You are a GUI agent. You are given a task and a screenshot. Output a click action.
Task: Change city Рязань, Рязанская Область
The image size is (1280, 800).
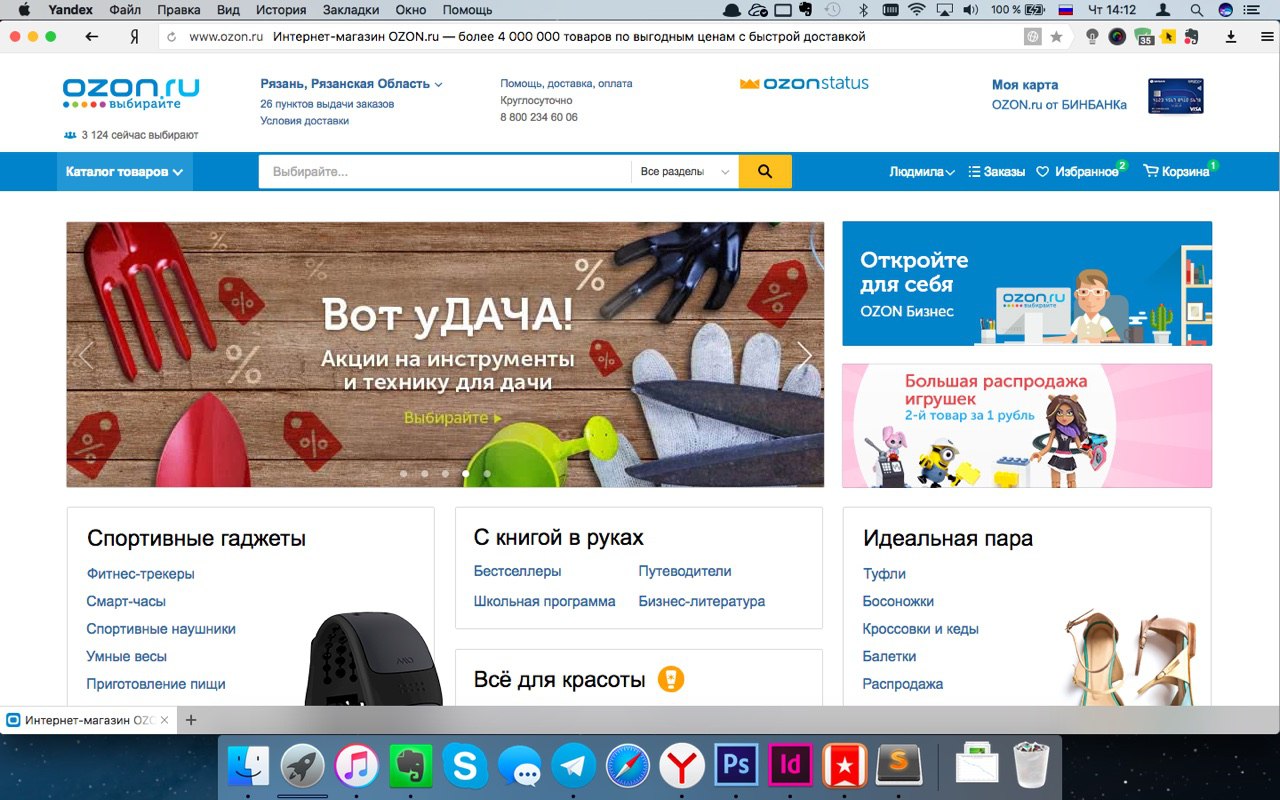pos(351,84)
